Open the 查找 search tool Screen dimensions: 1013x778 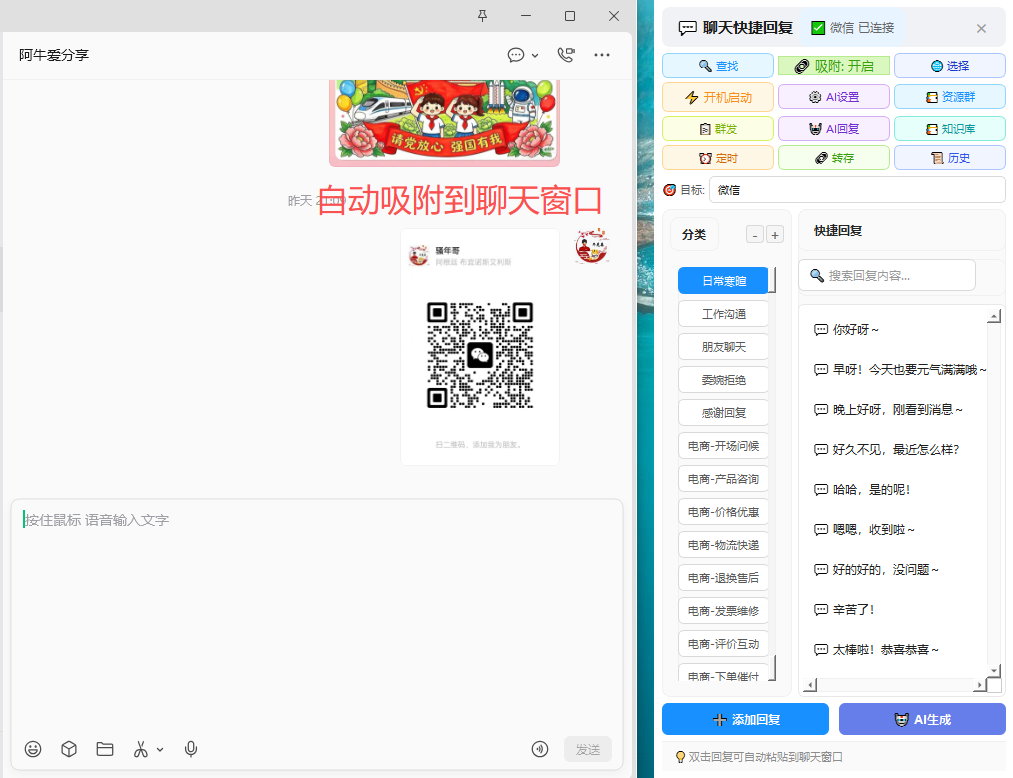tap(718, 66)
